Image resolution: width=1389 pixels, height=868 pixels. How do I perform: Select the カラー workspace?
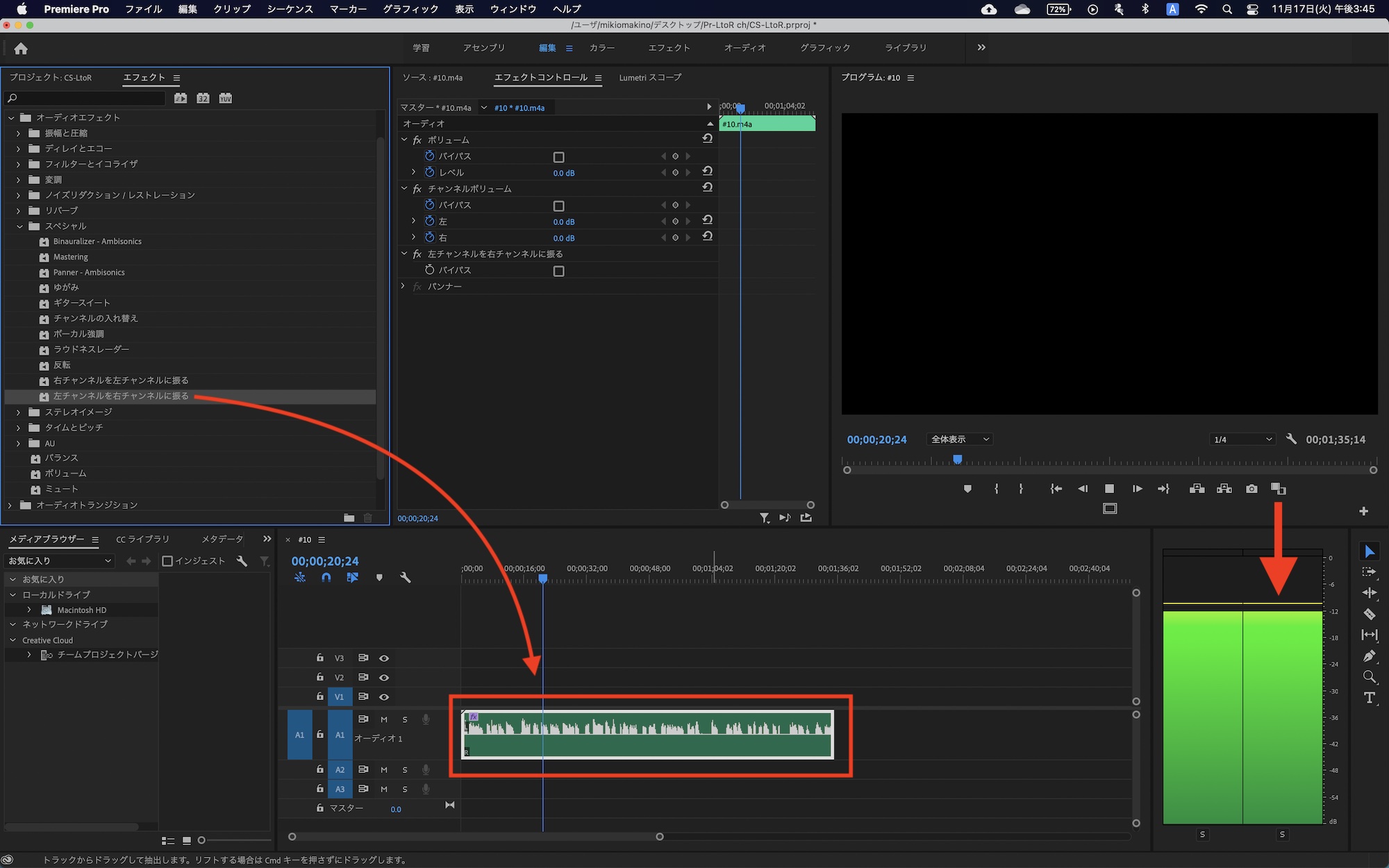(601, 48)
